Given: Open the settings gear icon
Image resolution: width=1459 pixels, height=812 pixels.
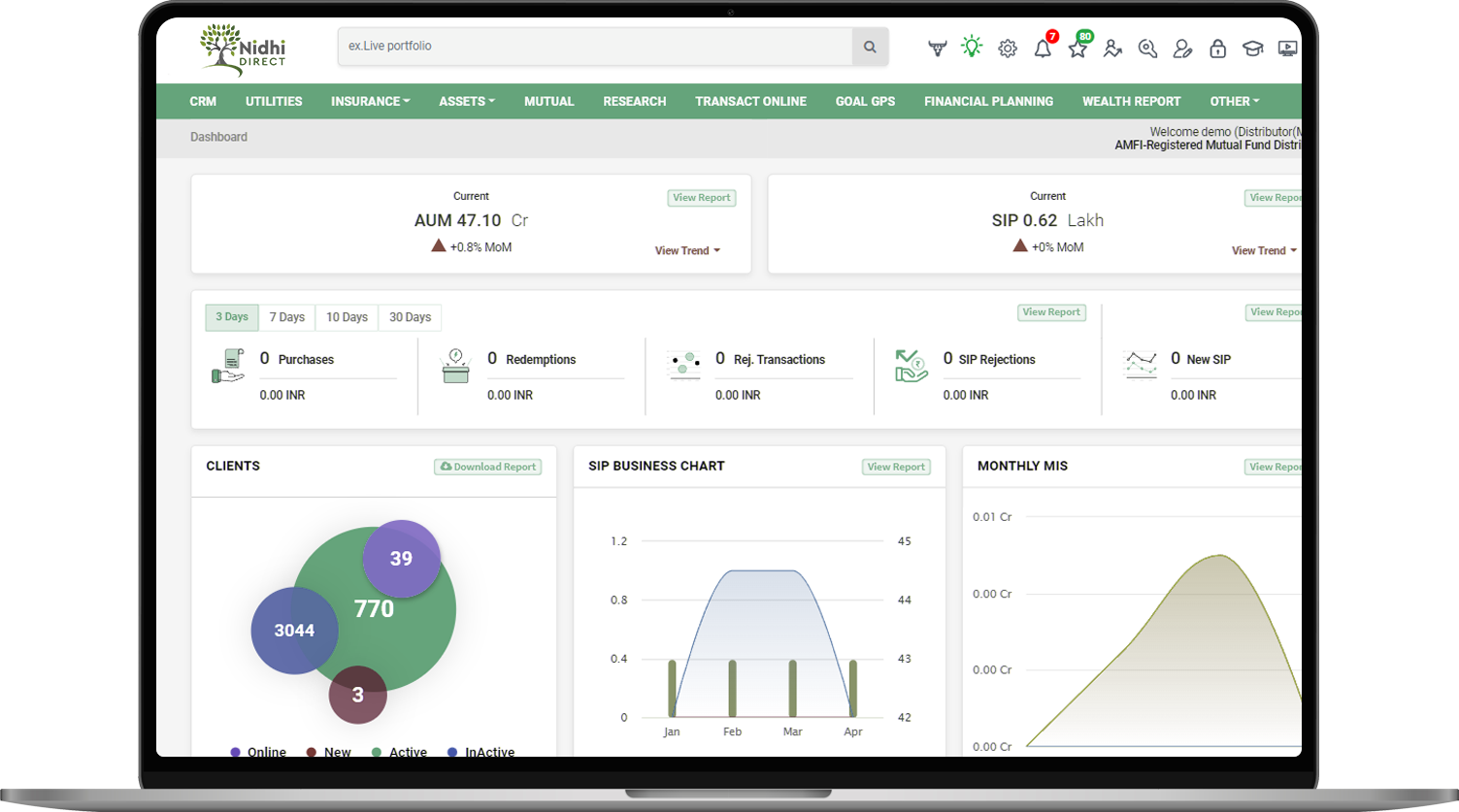Looking at the screenshot, I should [1008, 49].
